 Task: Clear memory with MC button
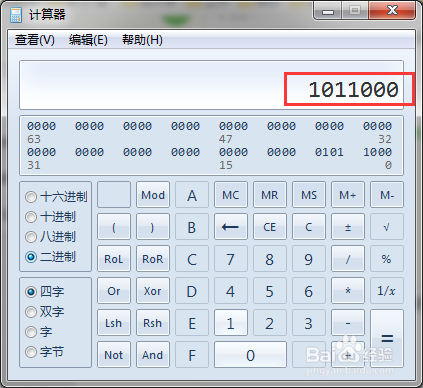point(231,195)
